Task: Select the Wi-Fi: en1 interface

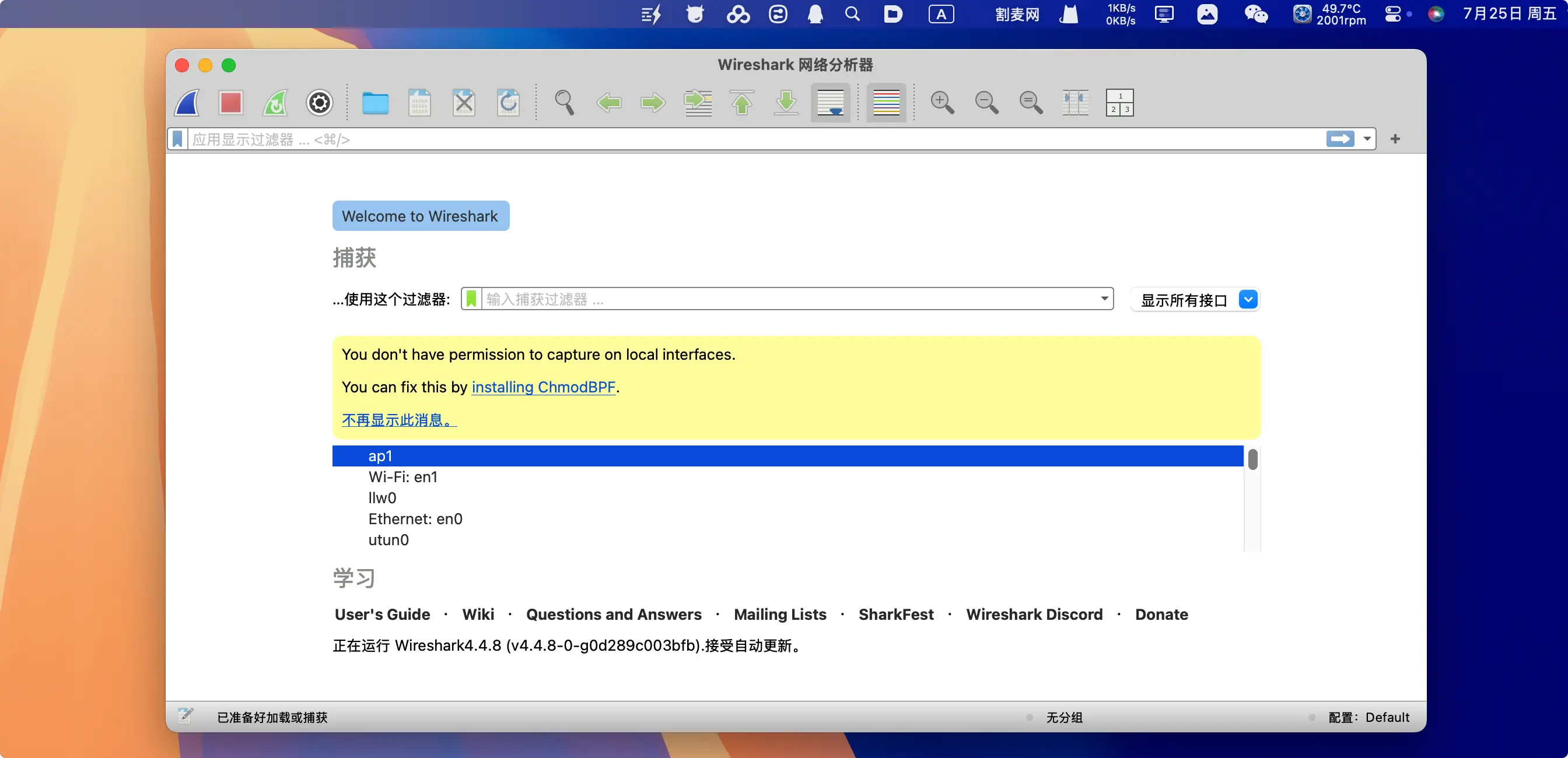Action: click(402, 477)
